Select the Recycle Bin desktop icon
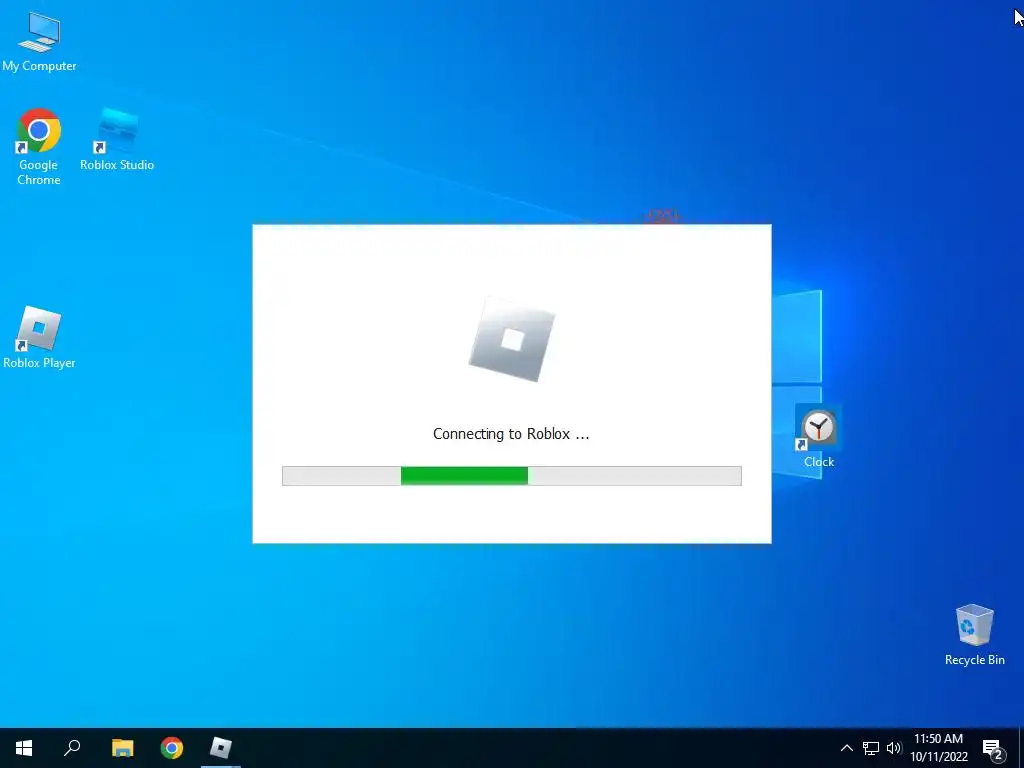 [974, 635]
